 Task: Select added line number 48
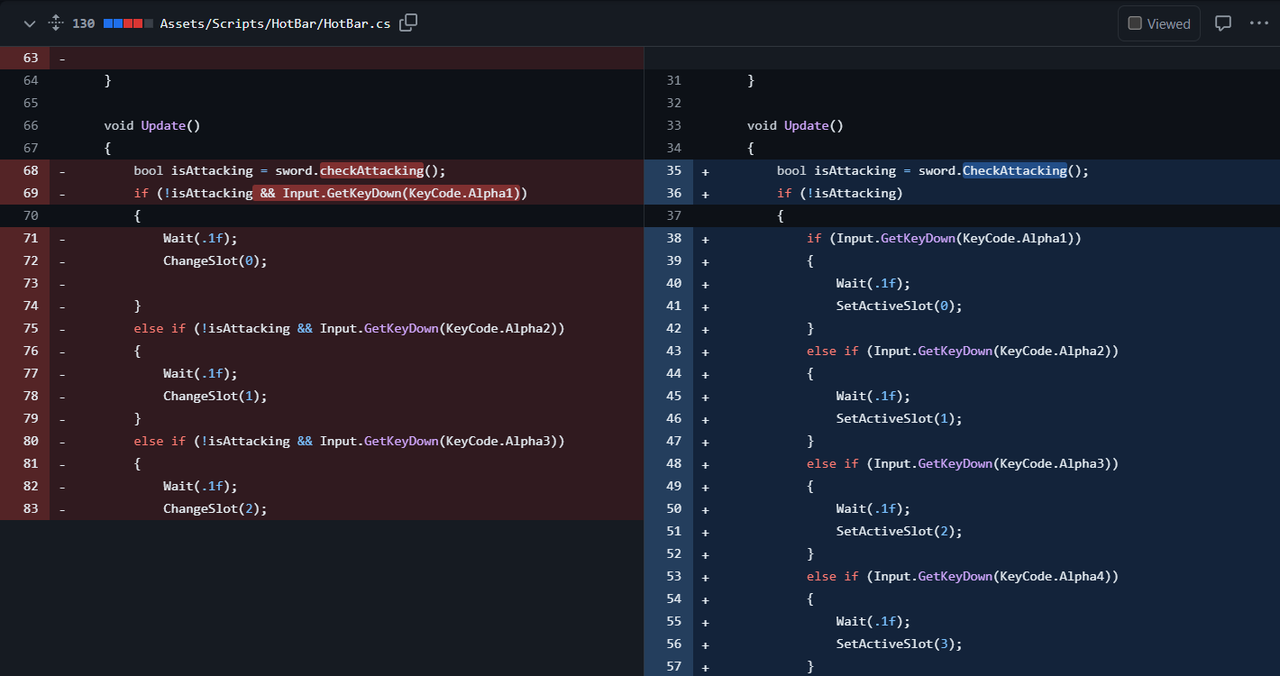[673, 464]
